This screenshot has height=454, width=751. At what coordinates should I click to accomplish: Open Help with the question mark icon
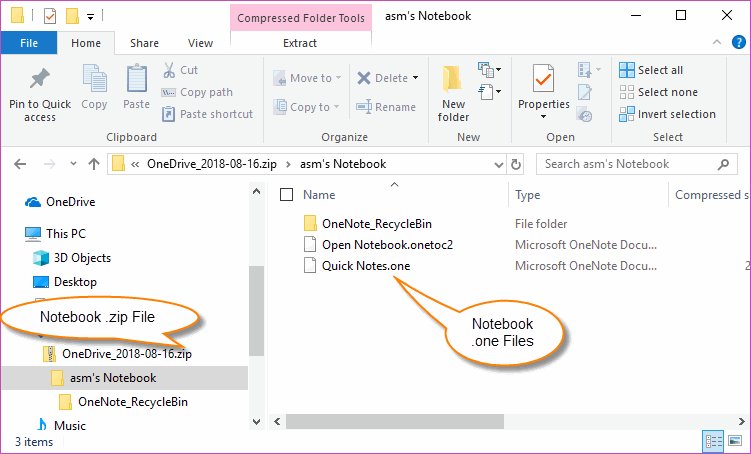pyautogui.click(x=739, y=42)
